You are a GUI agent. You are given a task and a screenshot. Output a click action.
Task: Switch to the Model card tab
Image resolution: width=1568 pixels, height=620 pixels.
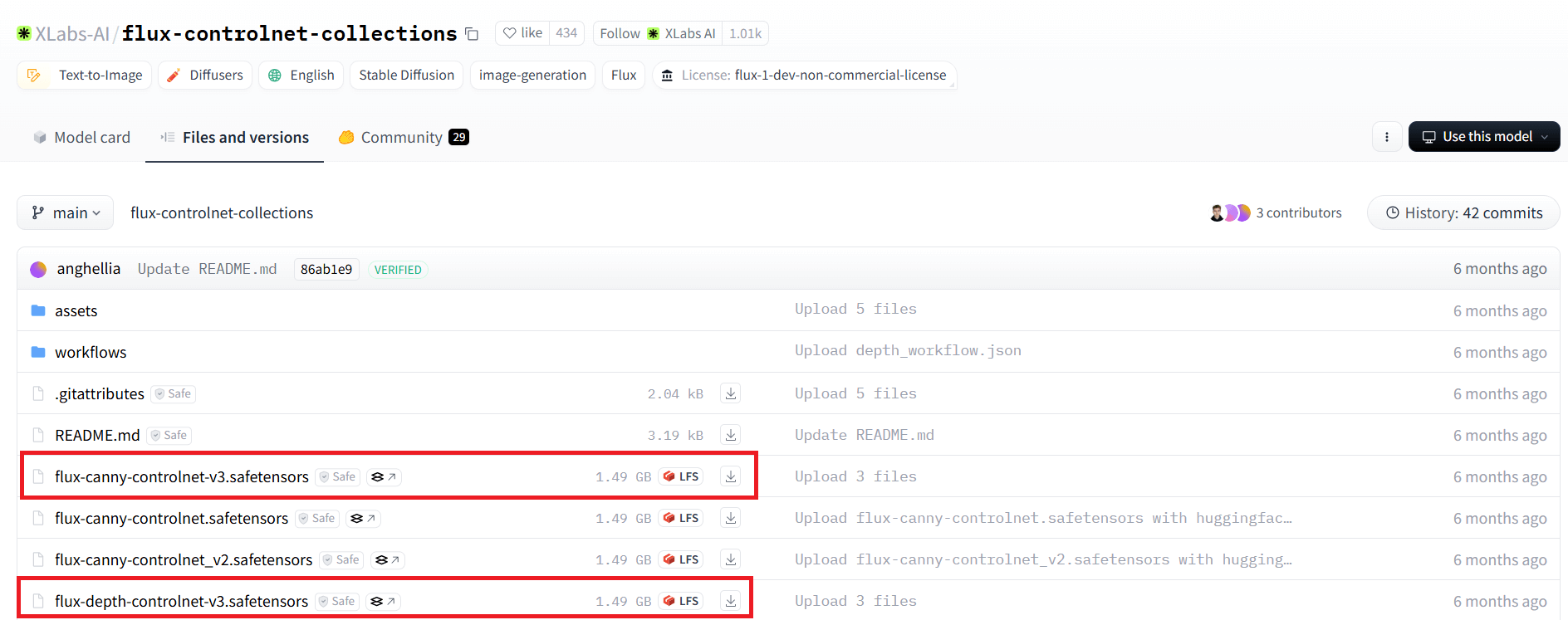tap(81, 138)
